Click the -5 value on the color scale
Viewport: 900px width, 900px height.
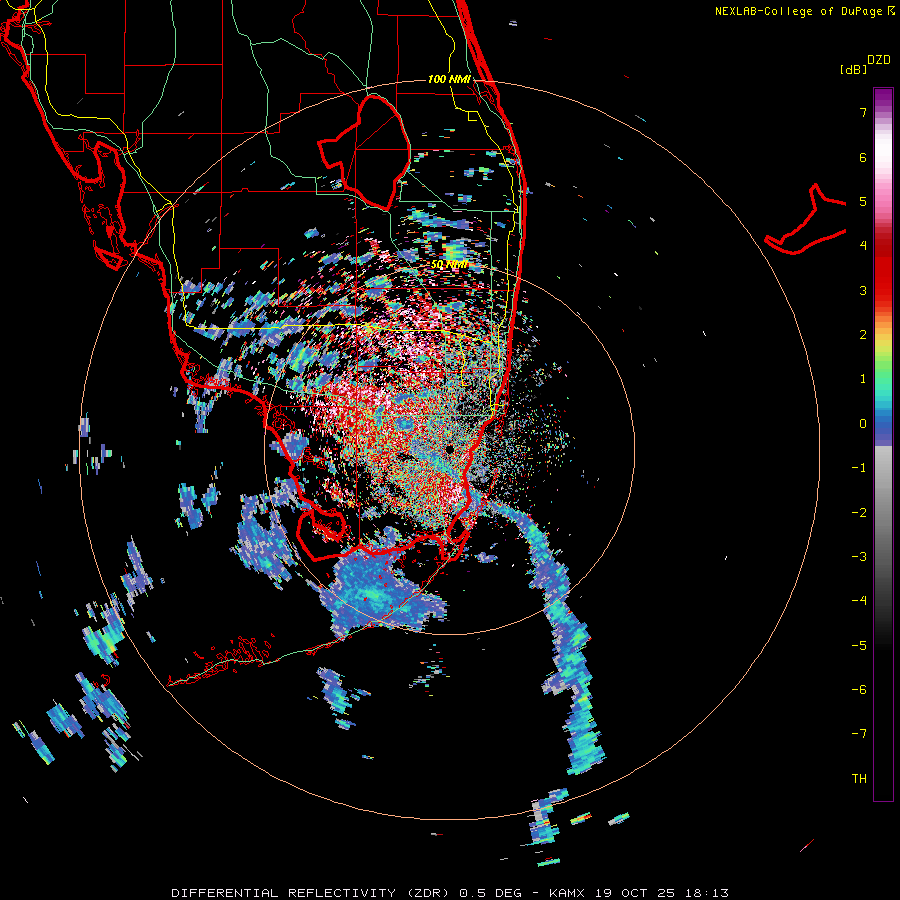(x=859, y=646)
